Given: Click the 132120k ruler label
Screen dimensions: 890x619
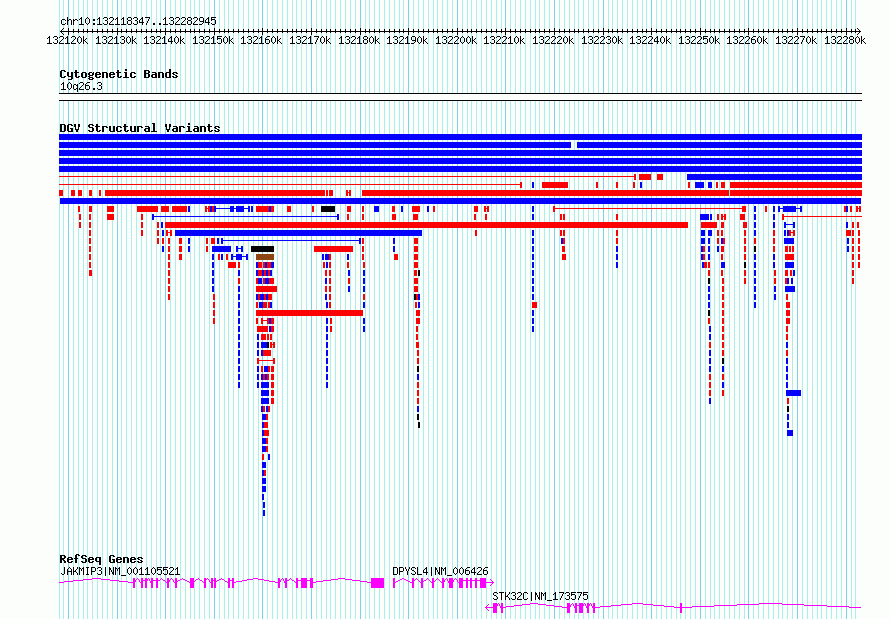Looking at the screenshot, I should [x=67, y=40].
